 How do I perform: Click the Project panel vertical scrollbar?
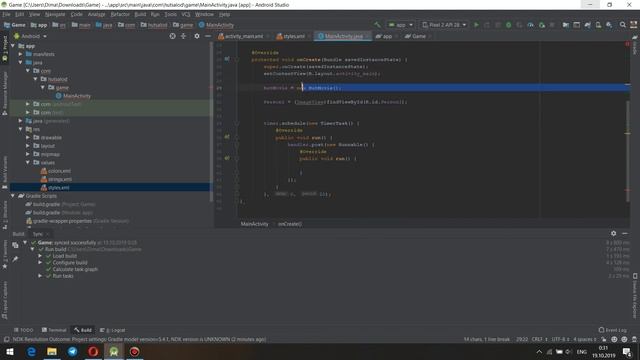pos(211,122)
